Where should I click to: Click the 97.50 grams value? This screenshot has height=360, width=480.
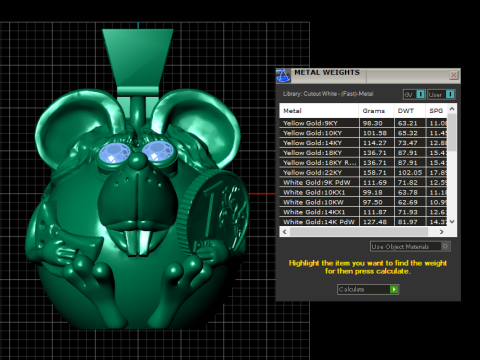pyautogui.click(x=372, y=202)
